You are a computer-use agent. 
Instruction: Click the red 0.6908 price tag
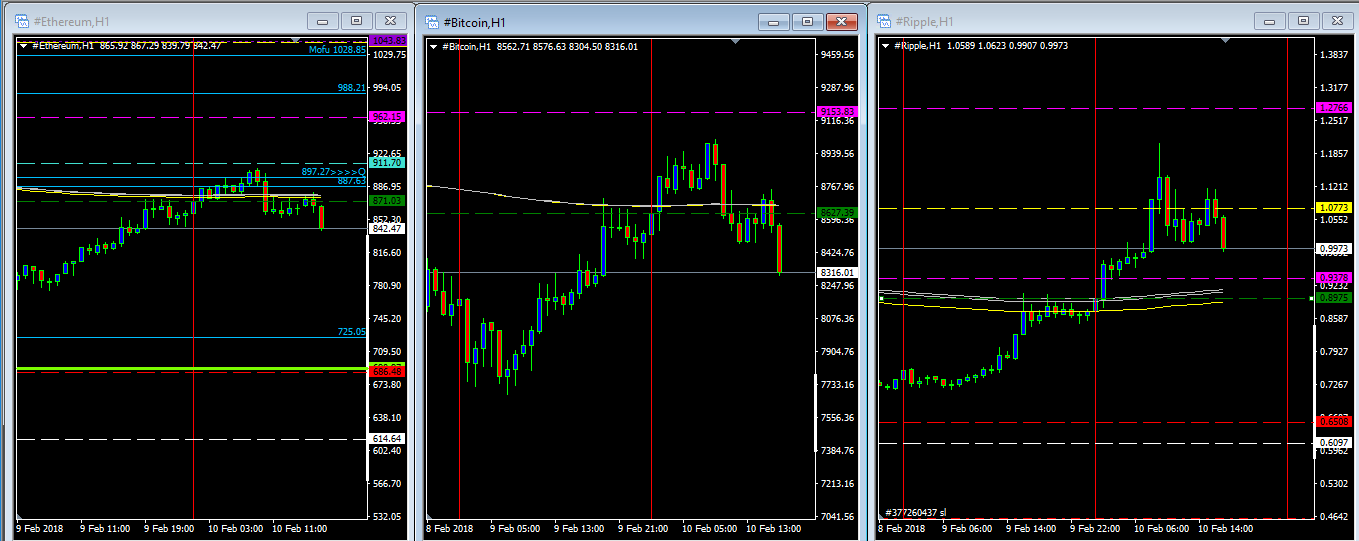(1335, 422)
